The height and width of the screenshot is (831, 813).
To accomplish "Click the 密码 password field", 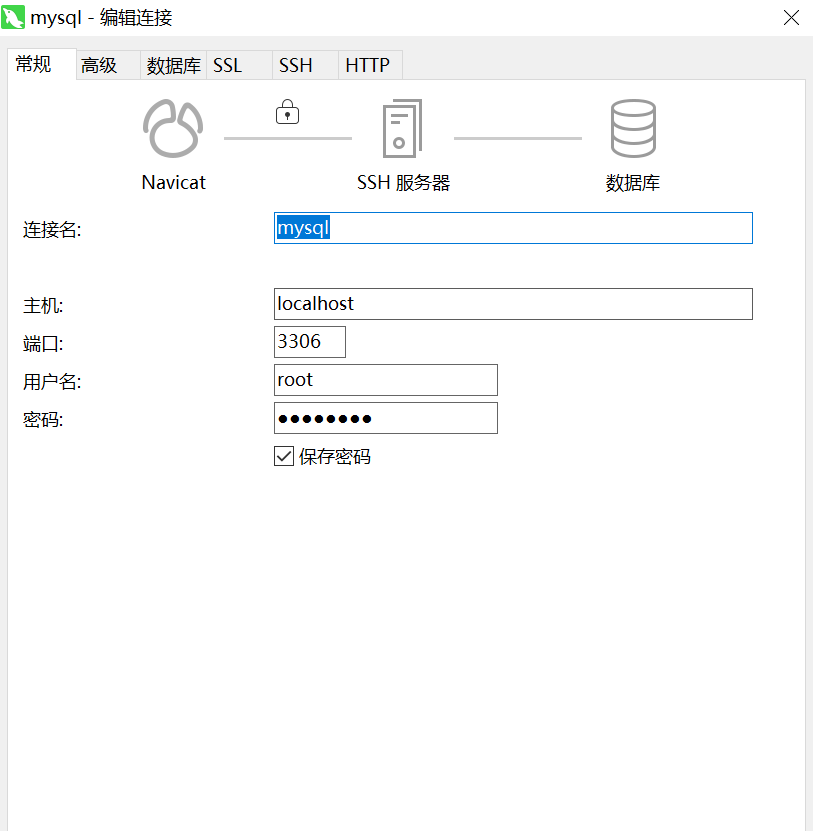I will click(386, 418).
